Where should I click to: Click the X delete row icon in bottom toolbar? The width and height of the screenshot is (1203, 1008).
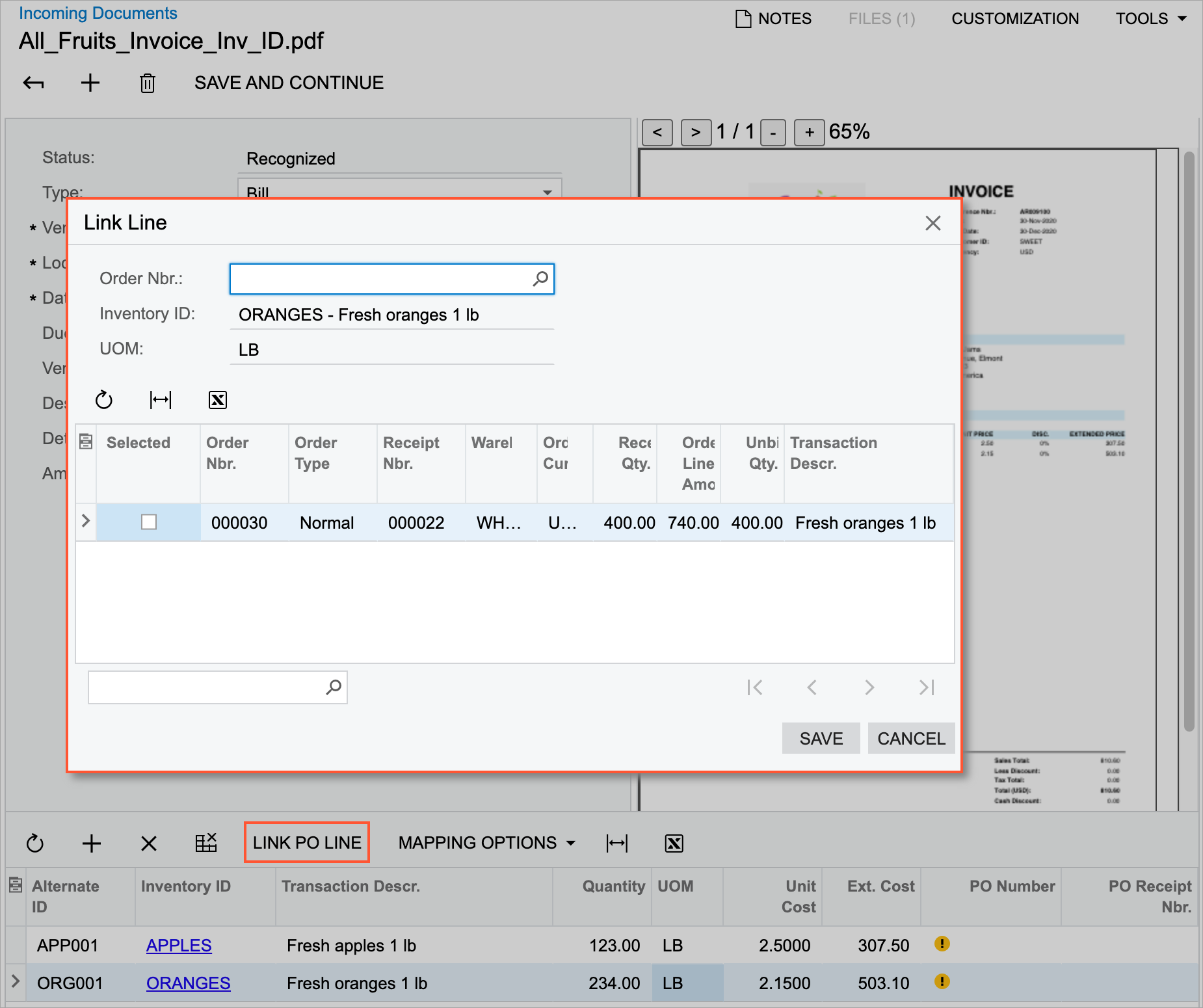click(x=149, y=843)
